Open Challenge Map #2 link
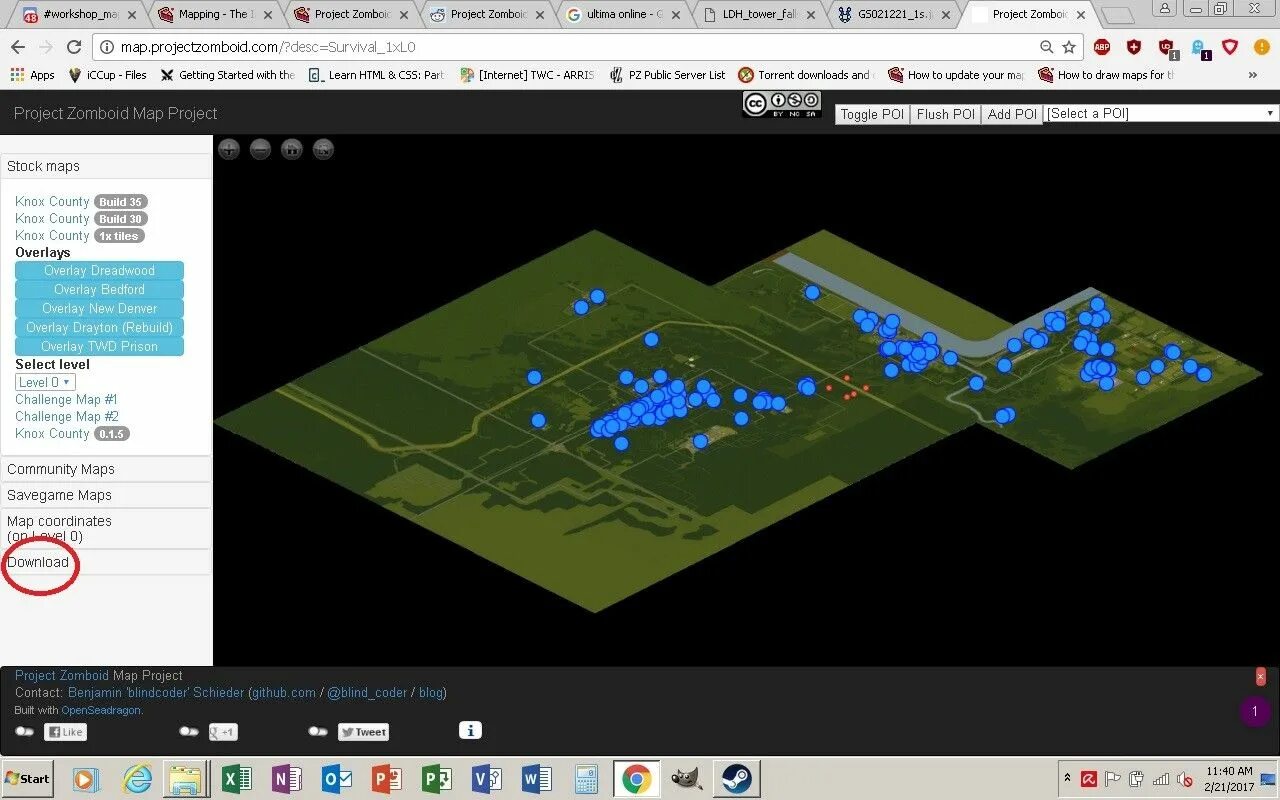 tap(66, 416)
